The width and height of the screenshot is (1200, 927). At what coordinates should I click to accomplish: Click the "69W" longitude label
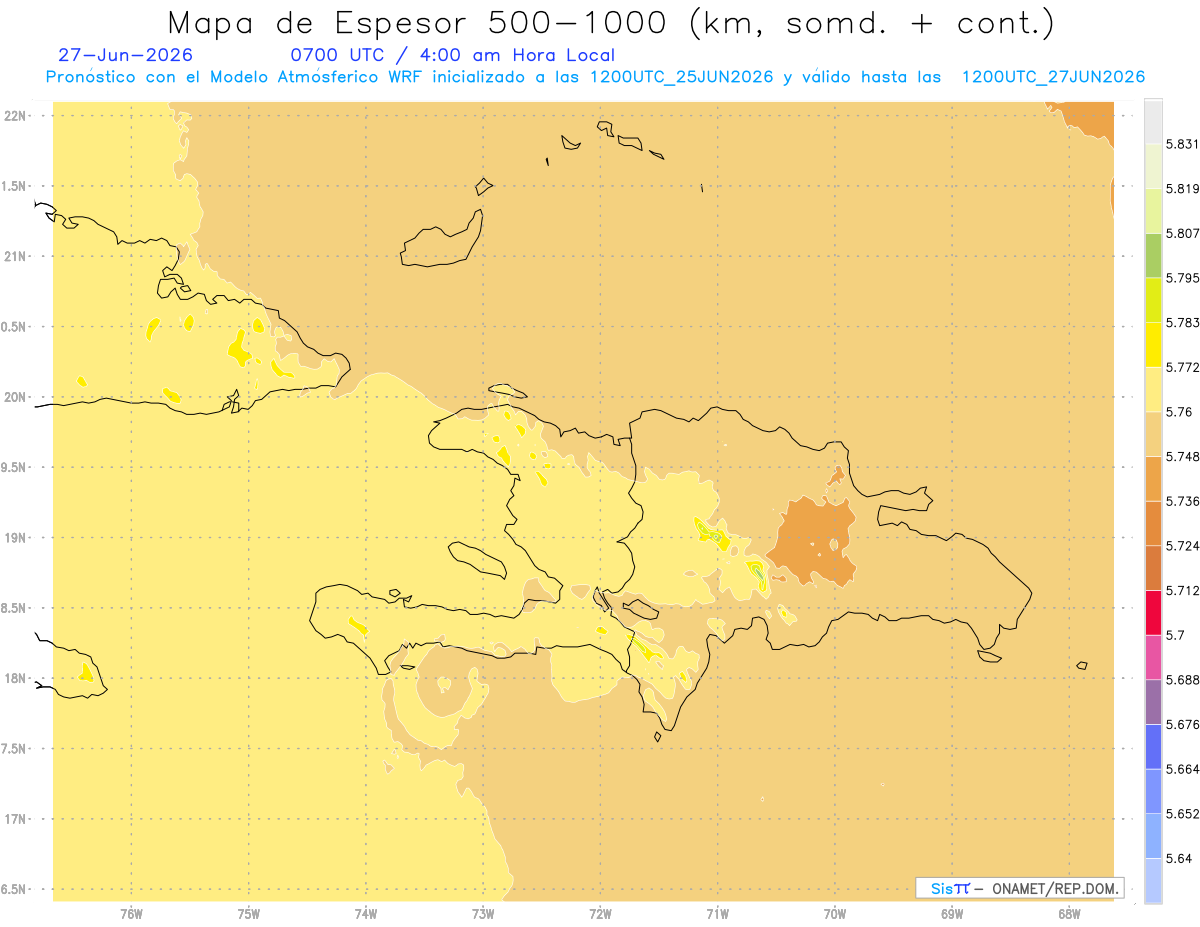(951, 913)
